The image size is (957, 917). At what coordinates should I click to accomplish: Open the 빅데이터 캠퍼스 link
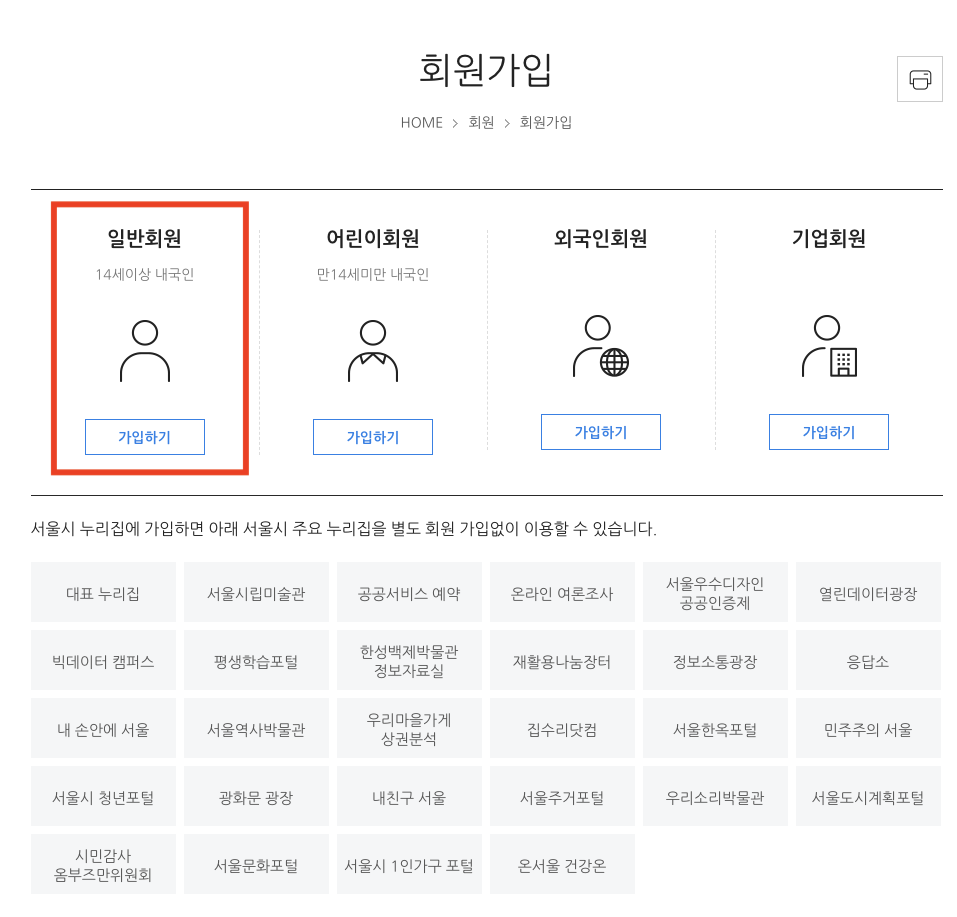click(x=103, y=659)
